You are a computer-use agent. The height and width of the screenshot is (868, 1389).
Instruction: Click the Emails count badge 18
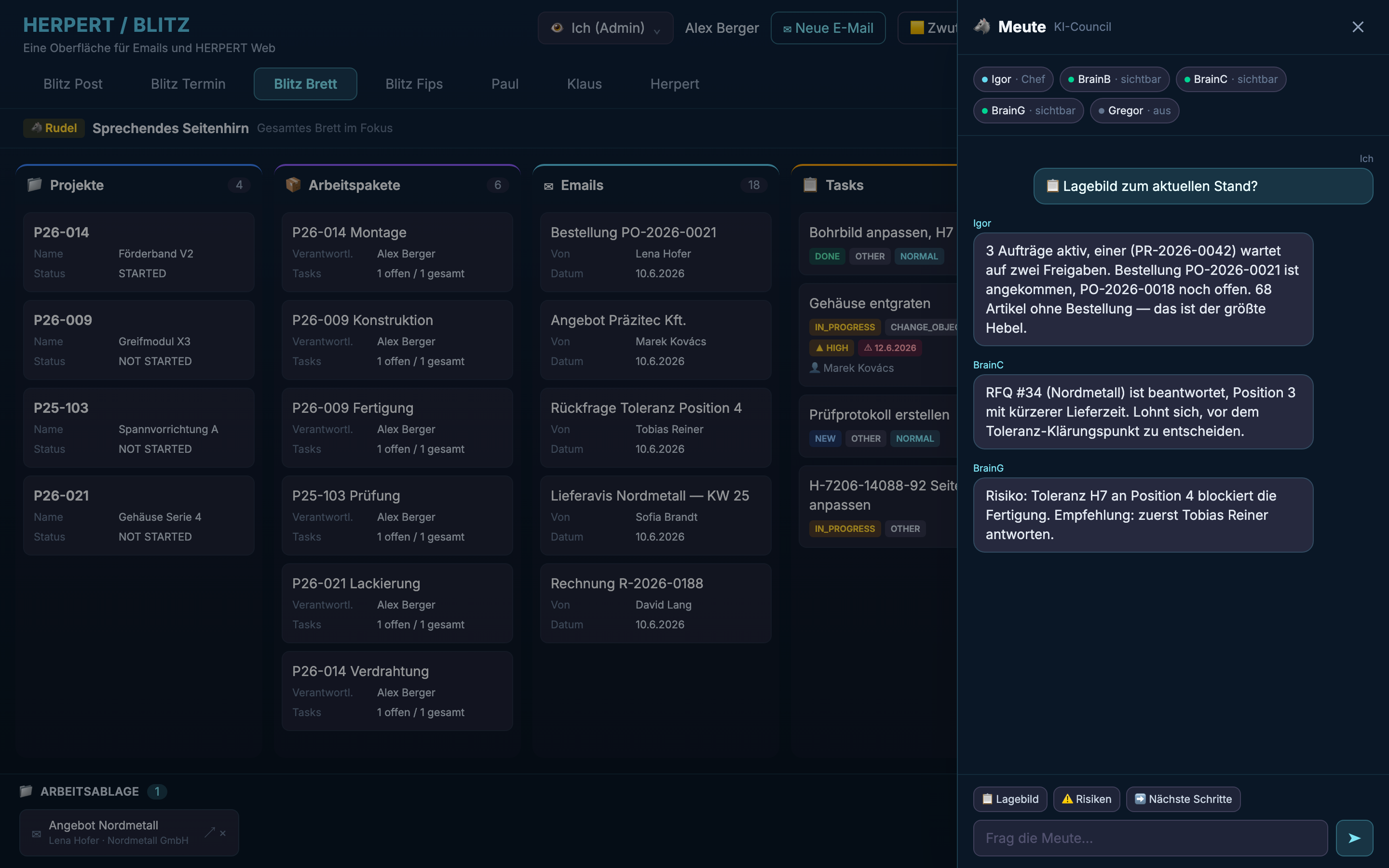coord(754,185)
